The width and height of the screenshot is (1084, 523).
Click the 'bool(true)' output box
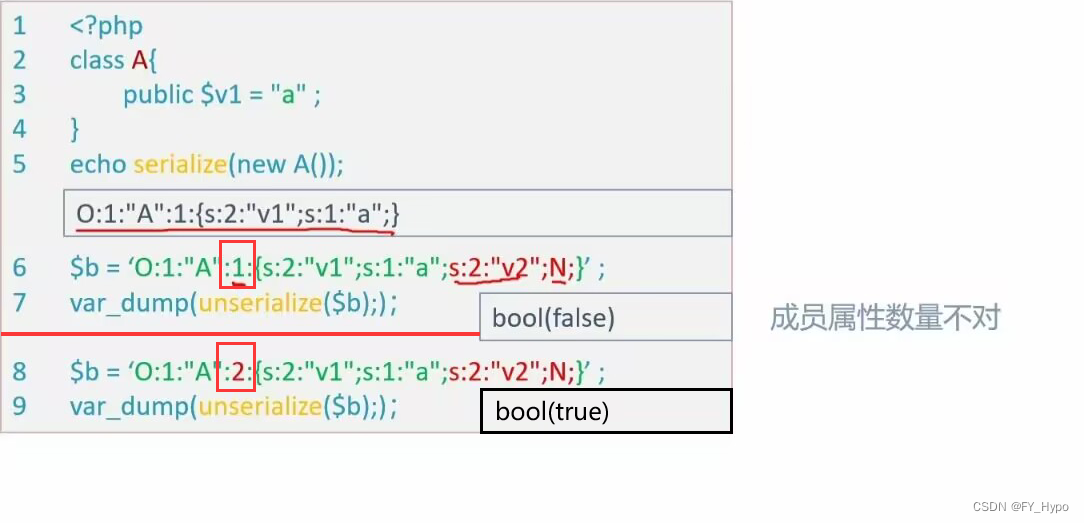[x=606, y=411]
